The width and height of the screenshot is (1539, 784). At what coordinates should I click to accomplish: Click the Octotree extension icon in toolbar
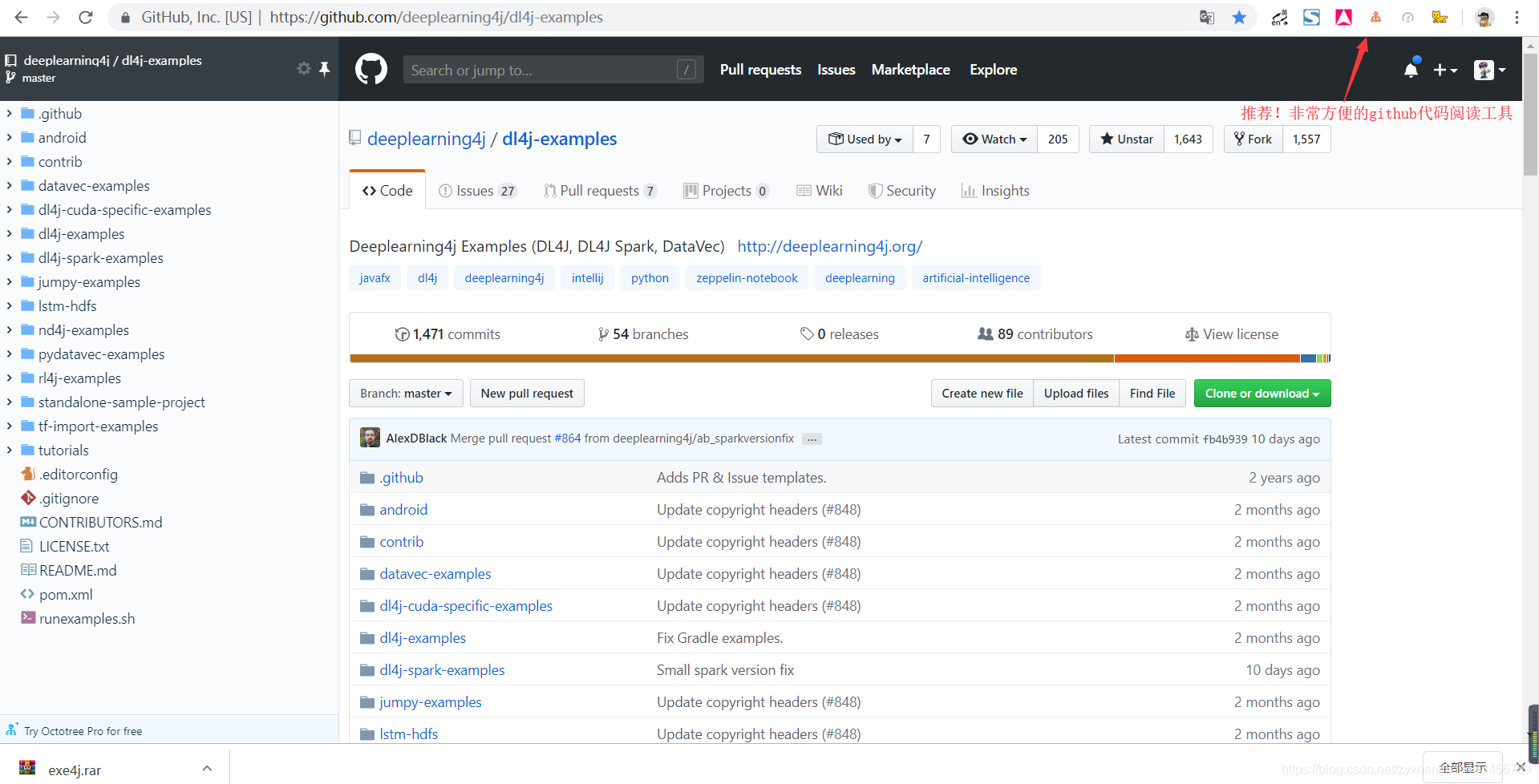pos(1375,17)
